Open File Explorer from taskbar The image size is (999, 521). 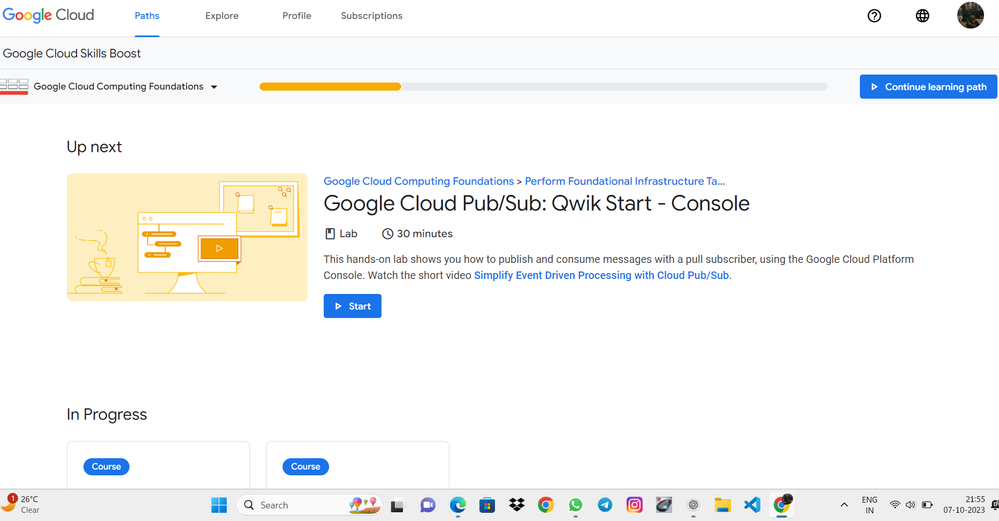[x=722, y=505]
